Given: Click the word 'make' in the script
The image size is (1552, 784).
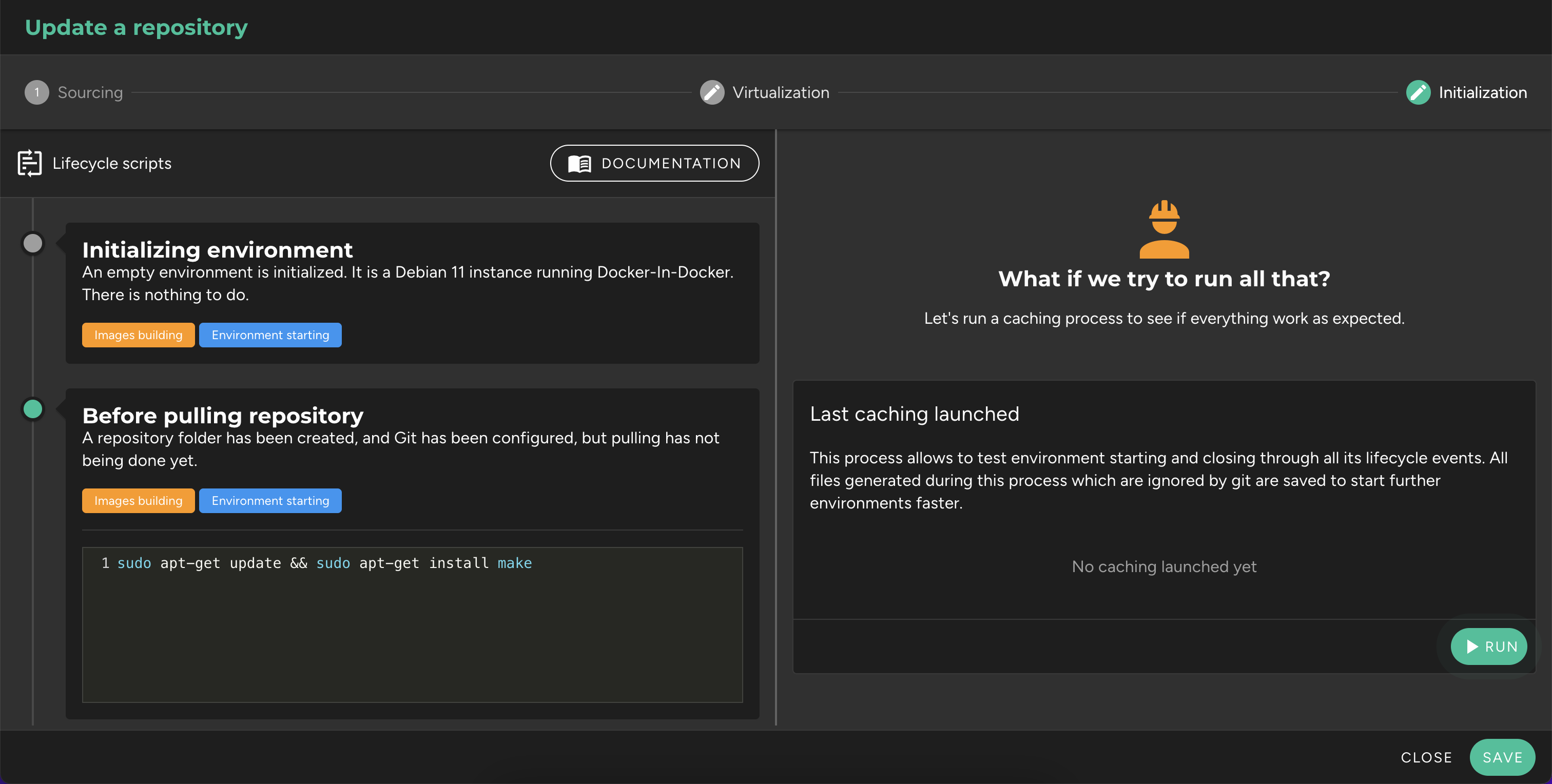Looking at the screenshot, I should point(515,563).
